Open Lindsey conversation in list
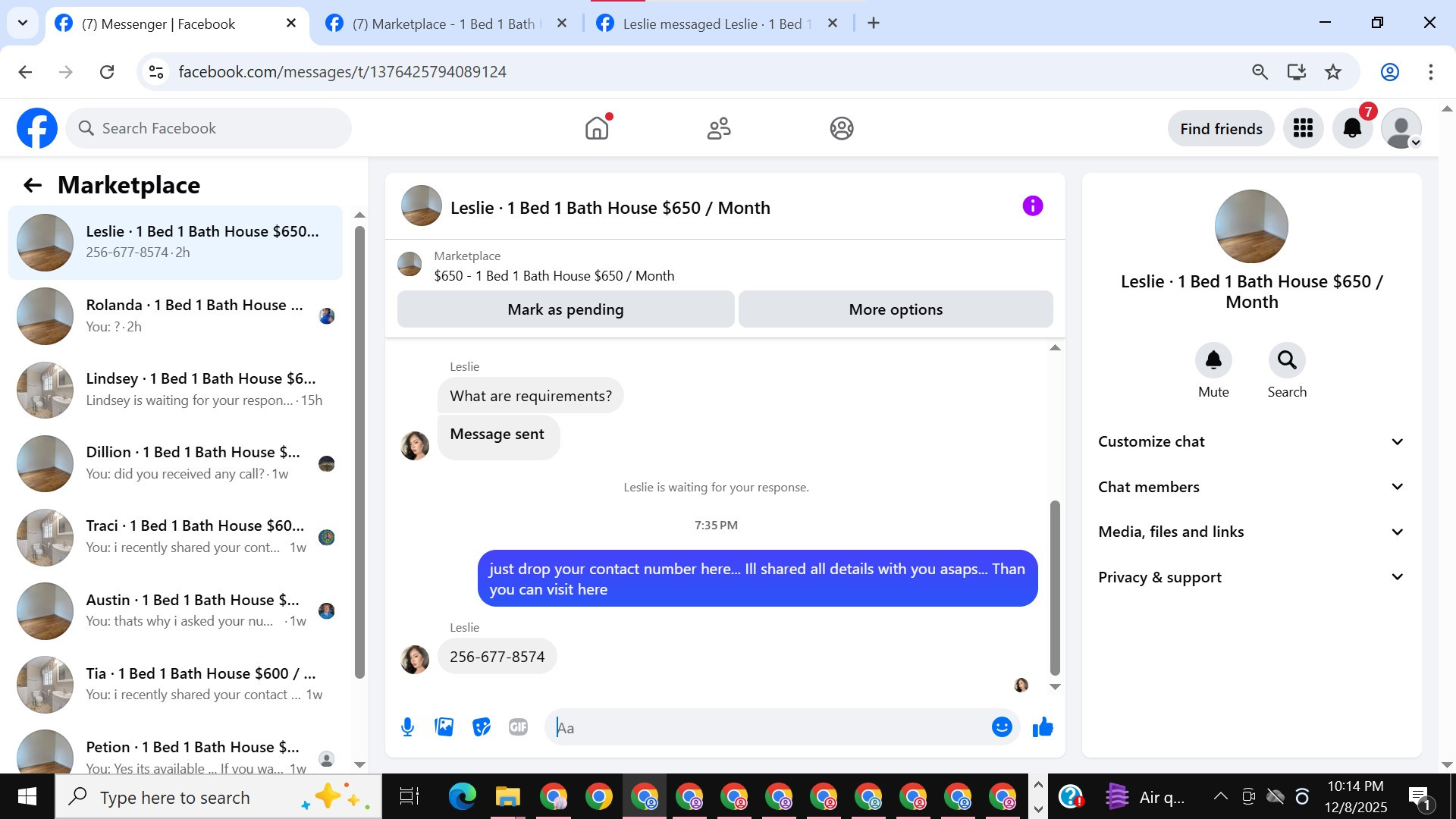This screenshot has height=819, width=1456. (x=175, y=389)
